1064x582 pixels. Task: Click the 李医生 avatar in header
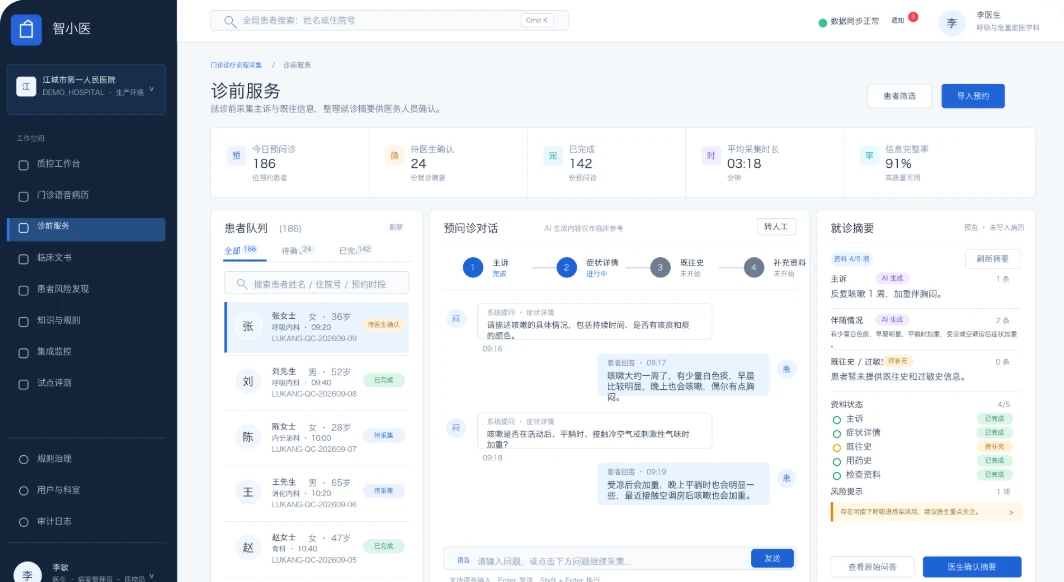951,23
